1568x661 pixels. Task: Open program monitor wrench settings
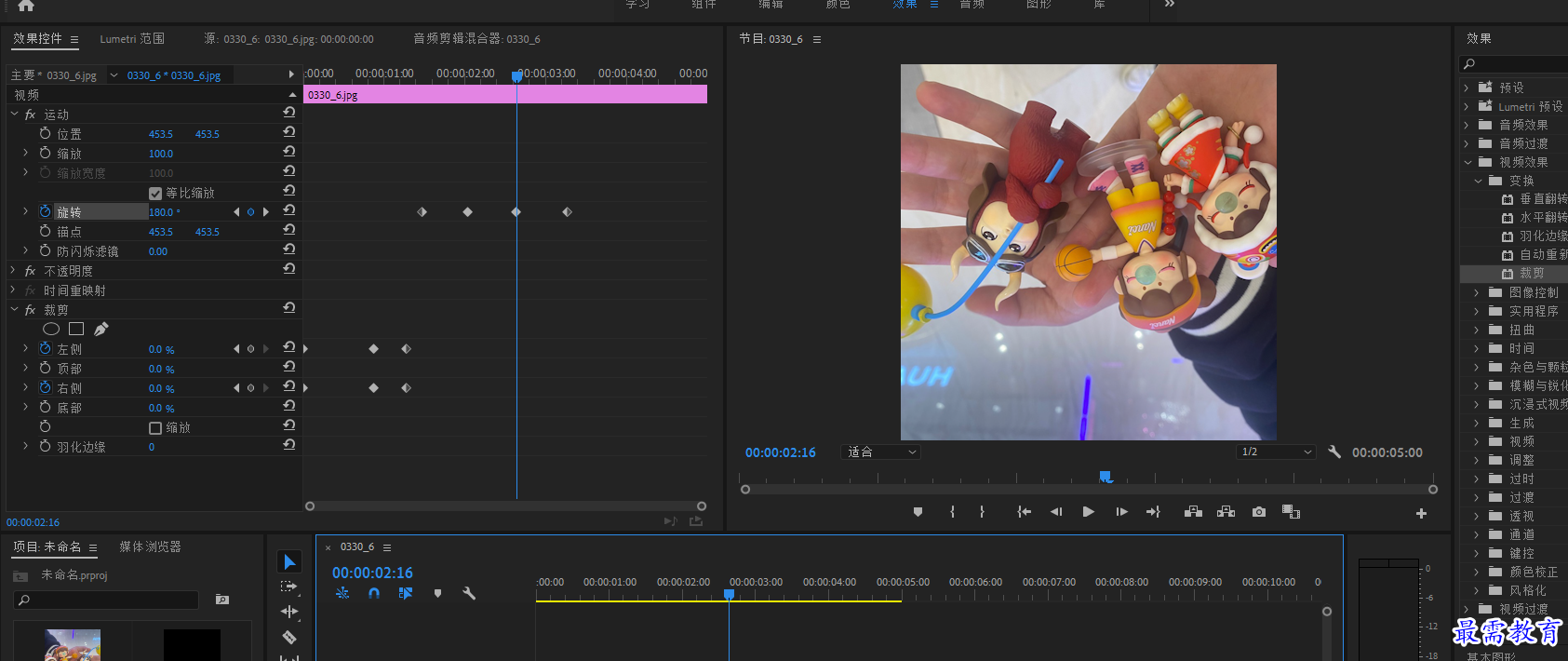pos(1334,452)
